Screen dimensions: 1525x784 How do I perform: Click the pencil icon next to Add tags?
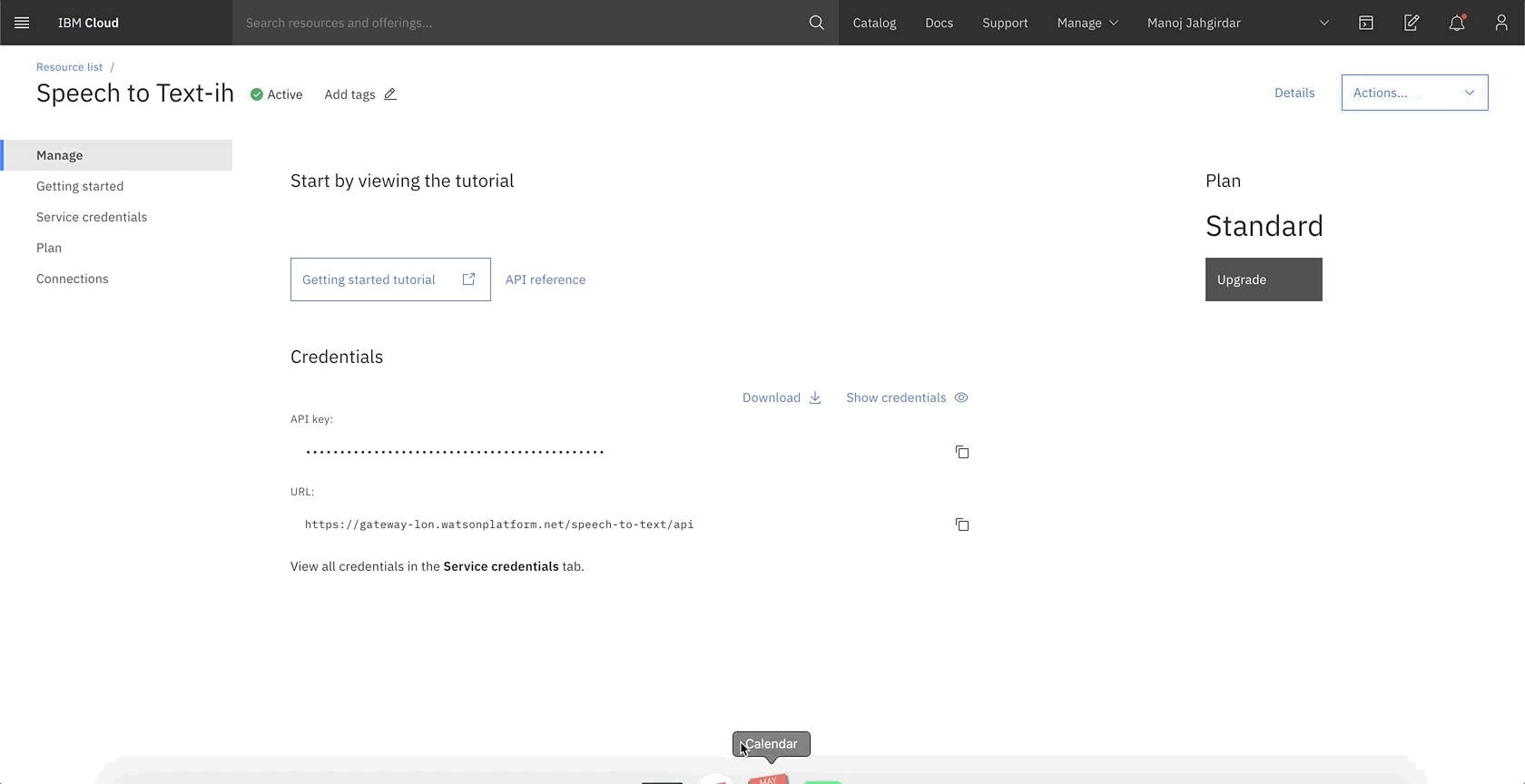click(x=389, y=94)
